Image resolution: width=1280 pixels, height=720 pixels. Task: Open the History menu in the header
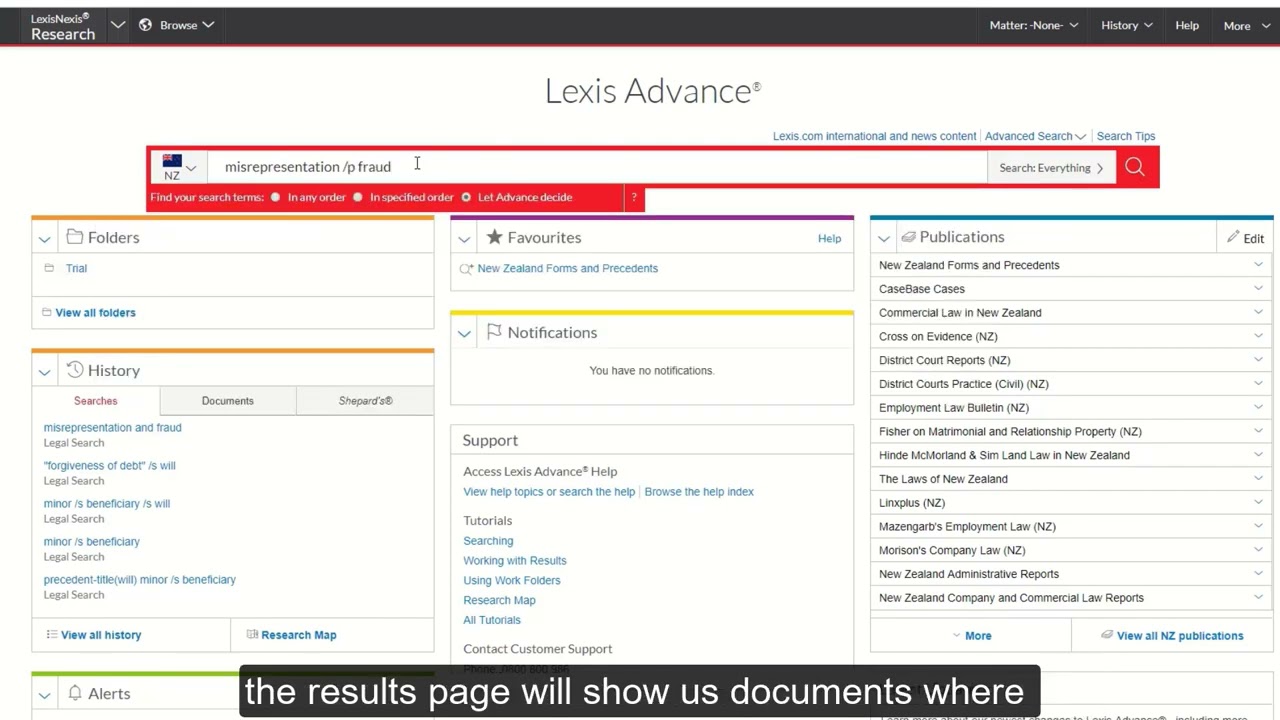coord(1126,25)
